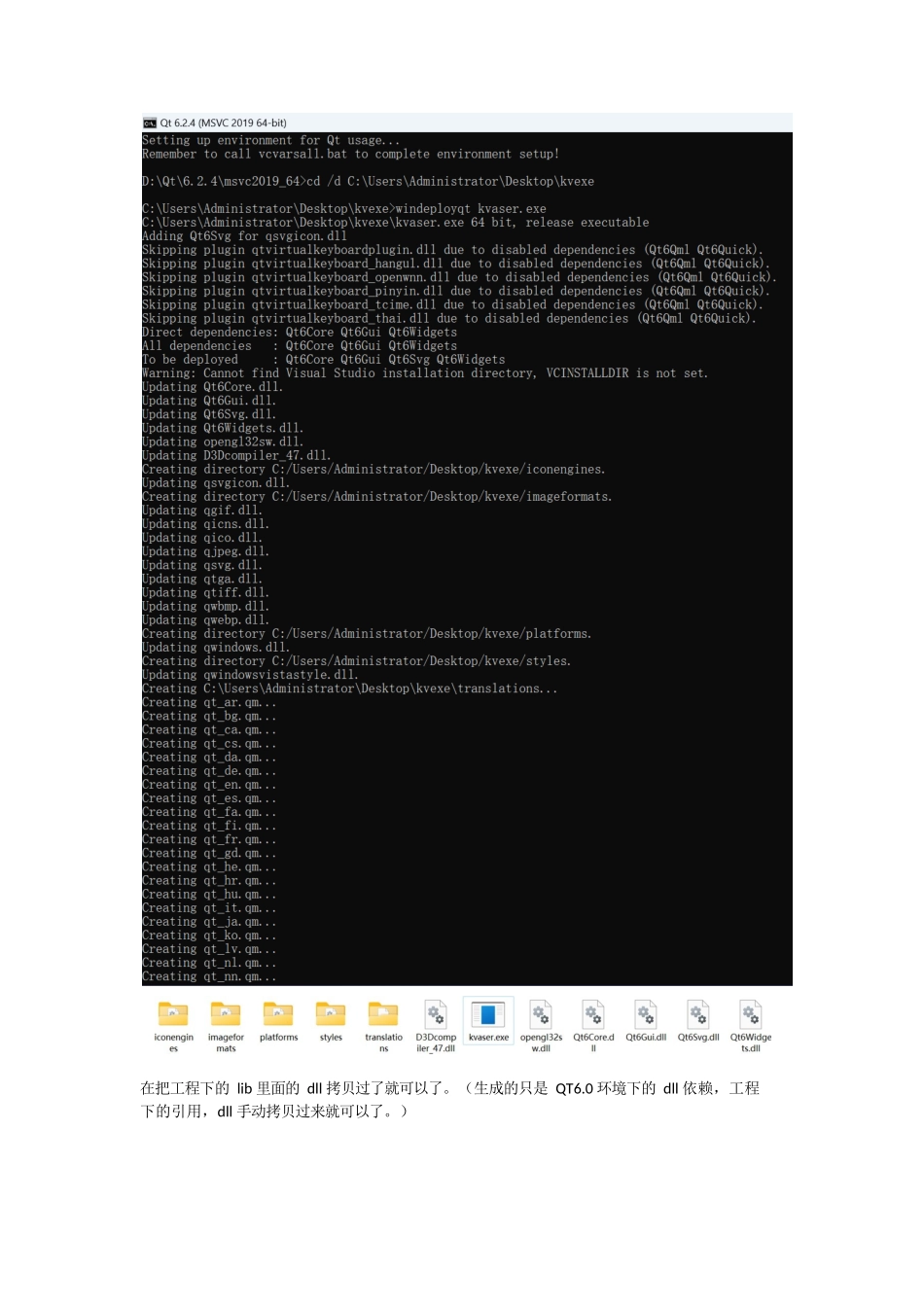Screen dimensions: 924x1307
Task: Open the imageformats folder
Action: (x=226, y=1027)
